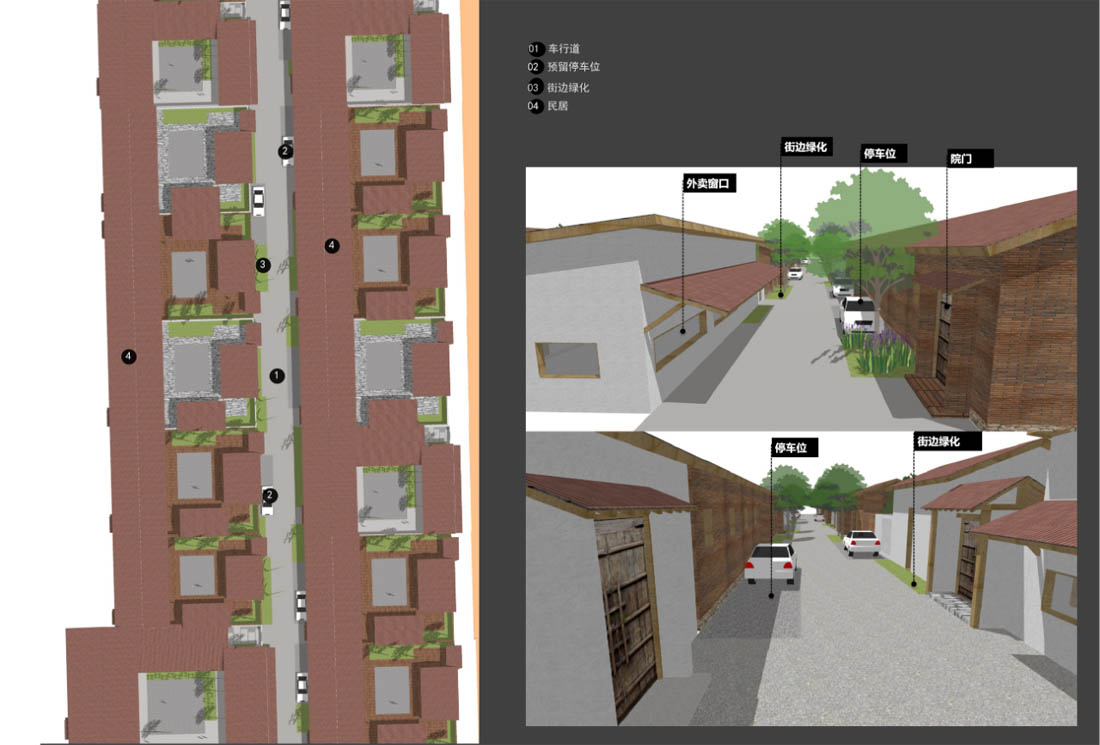1100x745 pixels.
Task: Select 停车位 label in the top rendering
Action: click(x=884, y=154)
